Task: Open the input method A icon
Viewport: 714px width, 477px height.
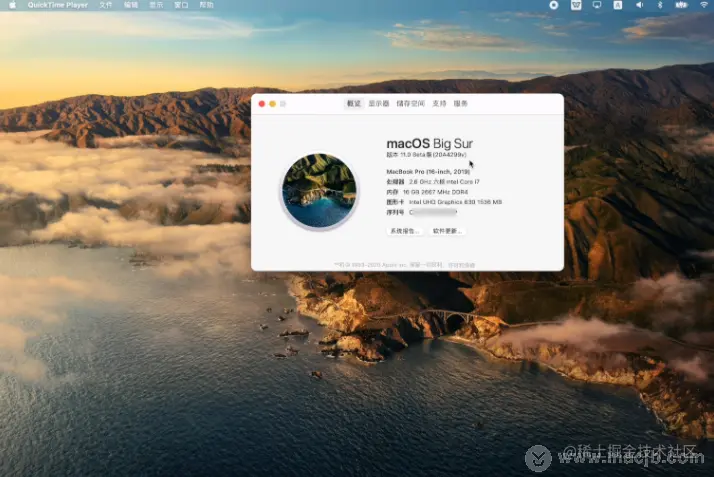Action: (618, 5)
